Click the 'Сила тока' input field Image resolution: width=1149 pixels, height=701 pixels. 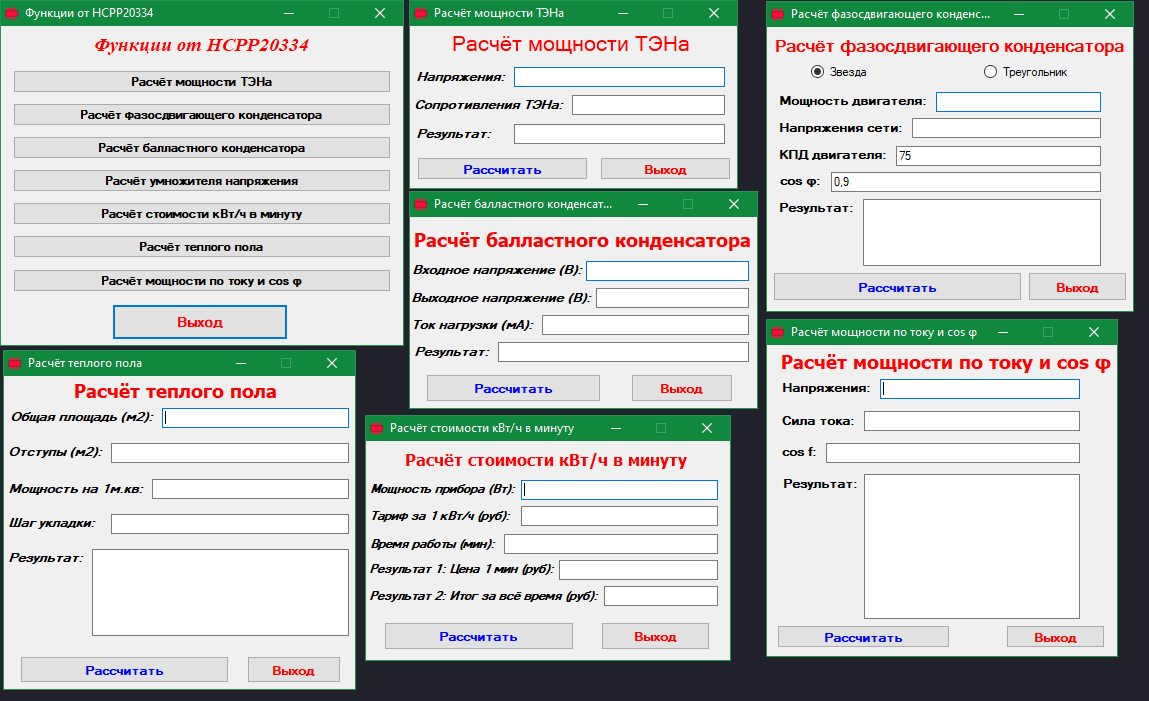pos(971,421)
